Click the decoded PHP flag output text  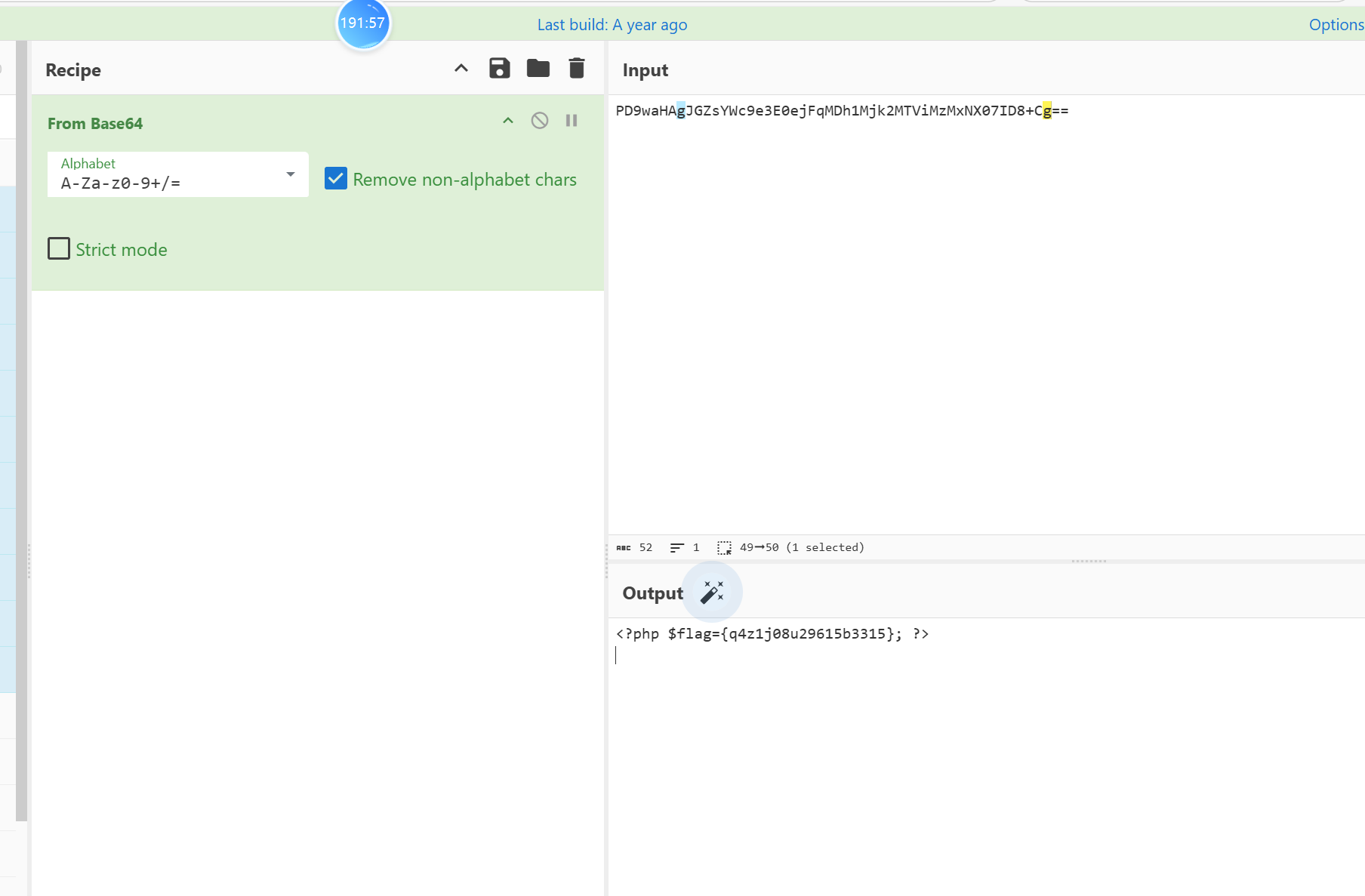(772, 634)
